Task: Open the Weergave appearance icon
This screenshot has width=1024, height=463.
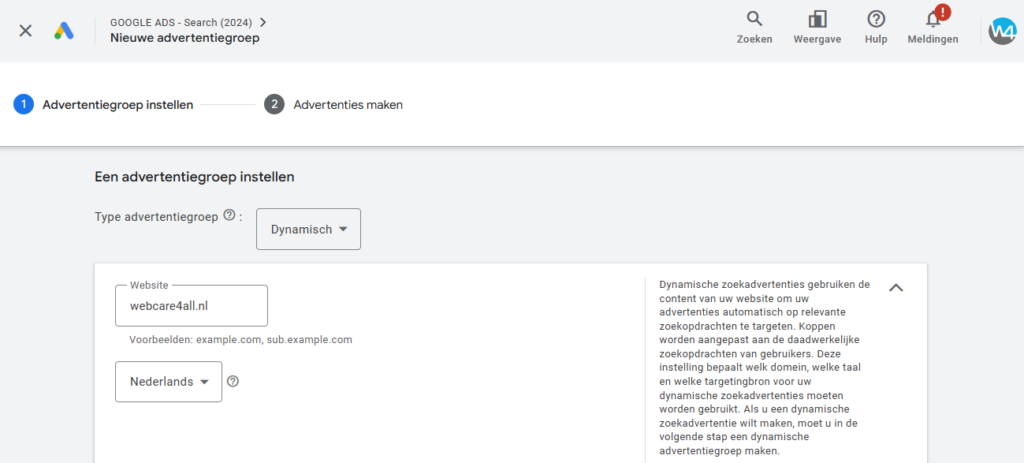Action: pos(817,19)
